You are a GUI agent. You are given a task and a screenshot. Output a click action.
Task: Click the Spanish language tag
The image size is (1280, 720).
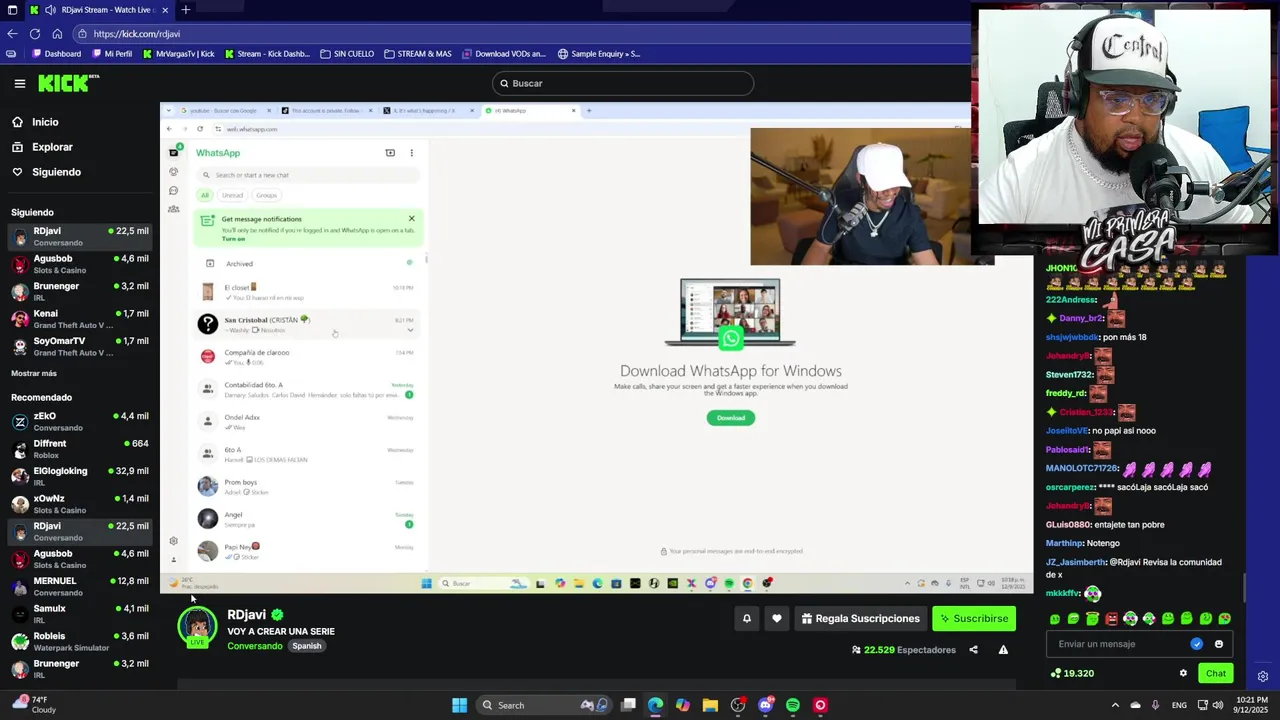tap(307, 646)
